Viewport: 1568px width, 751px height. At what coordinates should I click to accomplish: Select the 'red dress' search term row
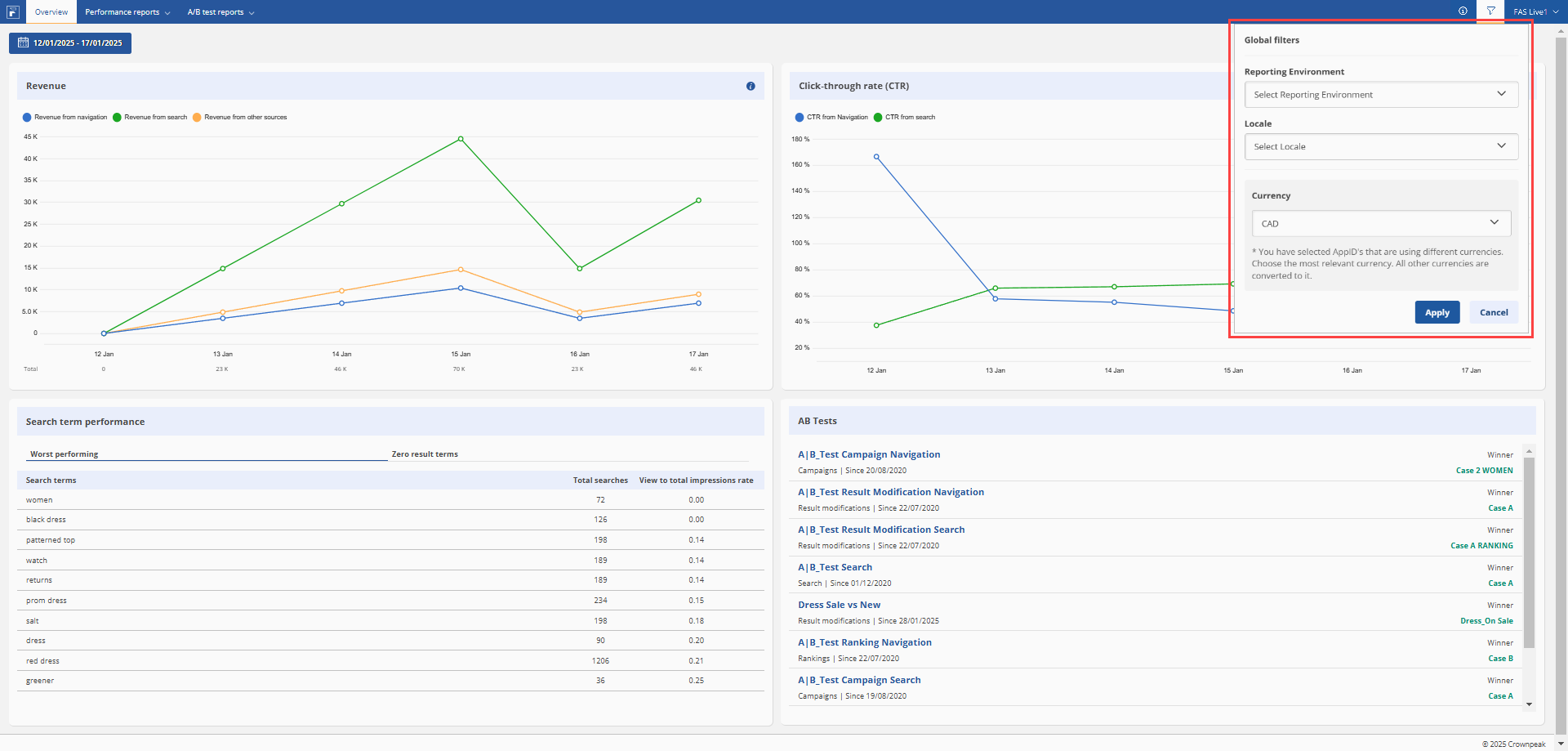390,660
